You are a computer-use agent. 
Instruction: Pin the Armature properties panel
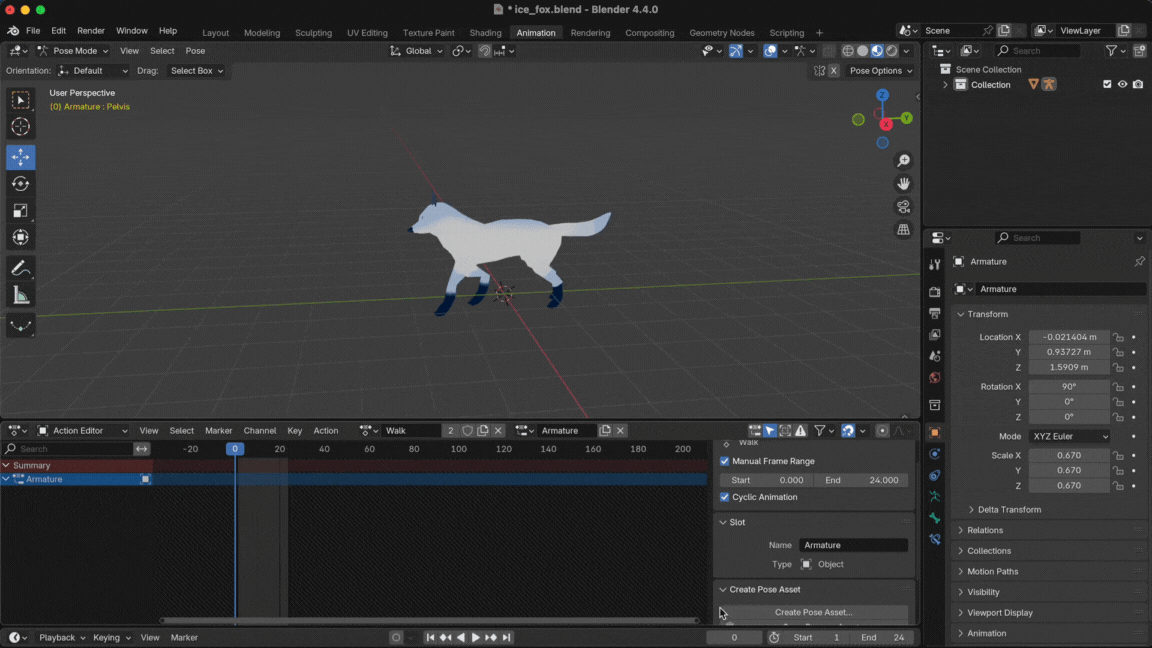1139,262
